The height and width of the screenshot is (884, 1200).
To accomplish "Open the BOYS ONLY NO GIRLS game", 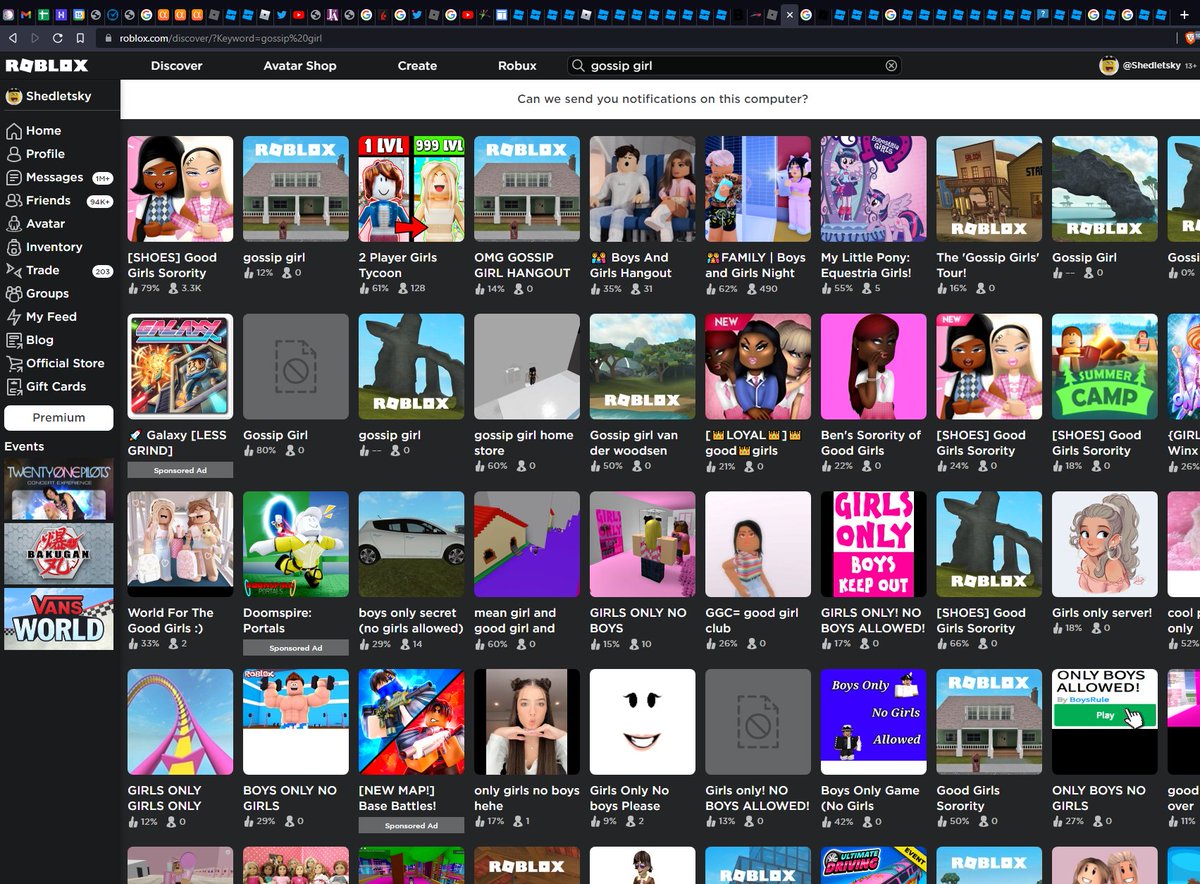I will point(295,722).
